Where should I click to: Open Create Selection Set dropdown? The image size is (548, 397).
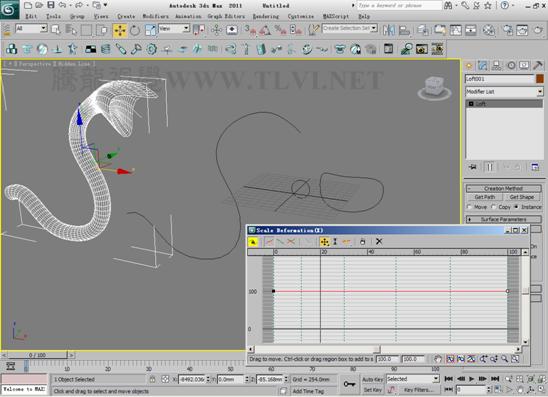349,28
